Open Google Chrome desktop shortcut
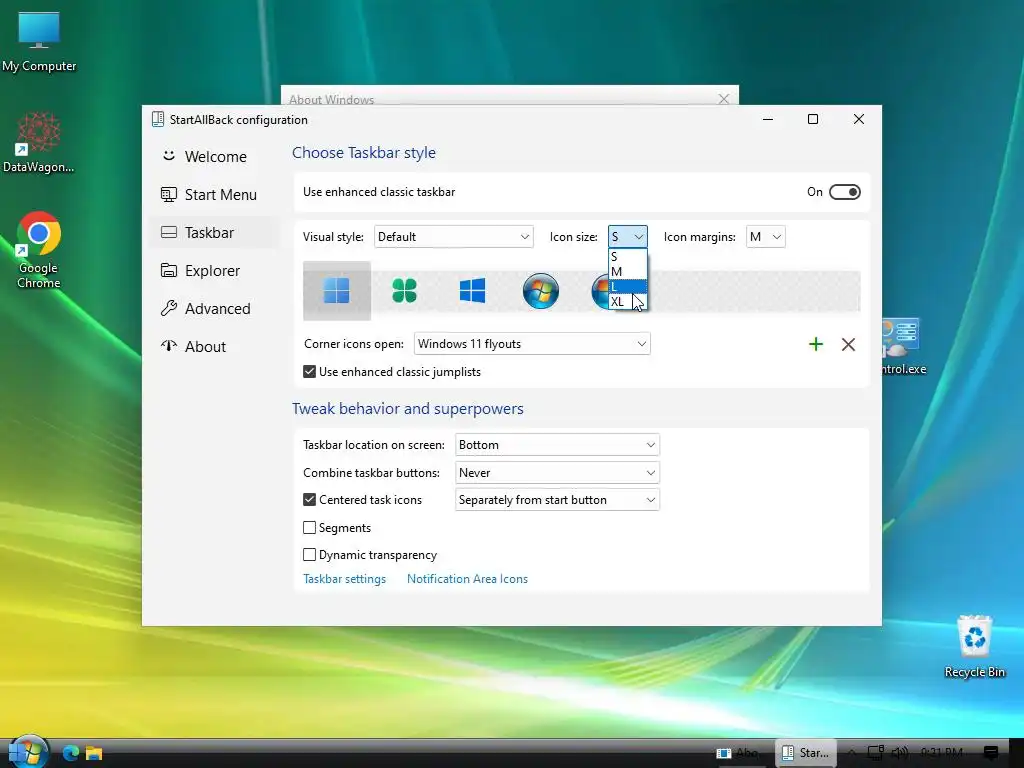Image resolution: width=1024 pixels, height=768 pixels. click(x=39, y=249)
